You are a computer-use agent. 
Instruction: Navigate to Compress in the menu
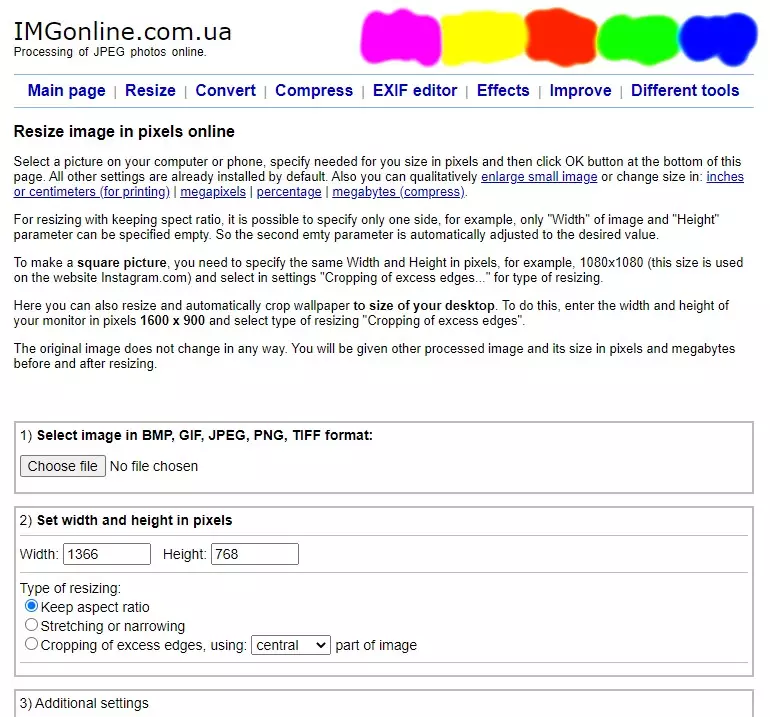pyautogui.click(x=314, y=90)
